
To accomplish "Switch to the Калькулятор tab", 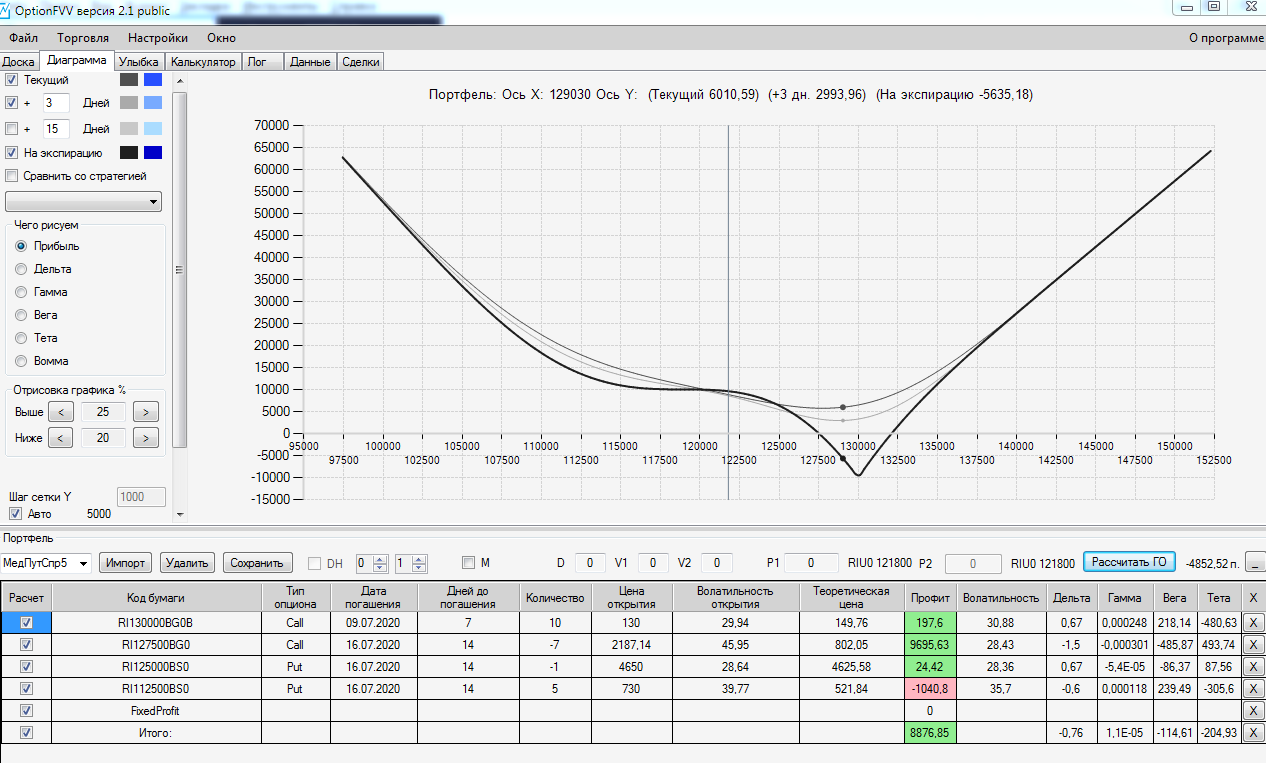I will point(203,62).
